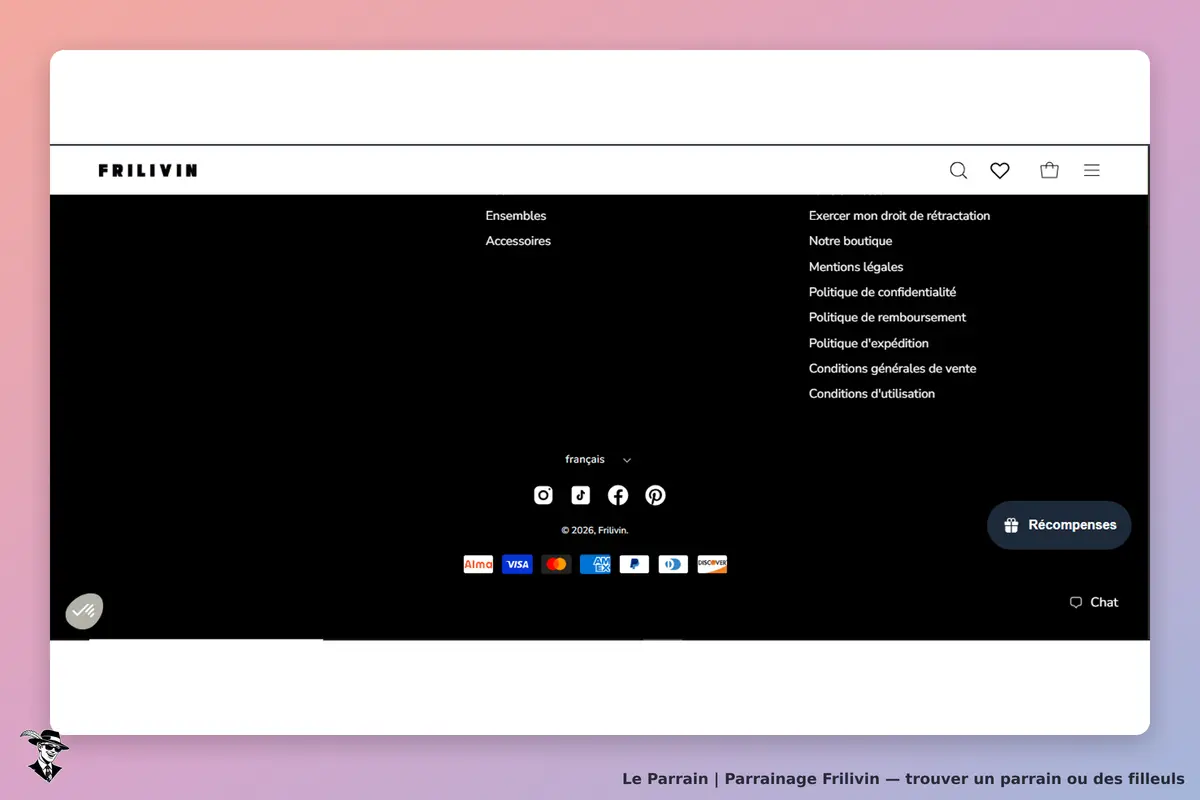The height and width of the screenshot is (800, 1200).
Task: Open Politique de confidentialité
Action: (x=882, y=292)
